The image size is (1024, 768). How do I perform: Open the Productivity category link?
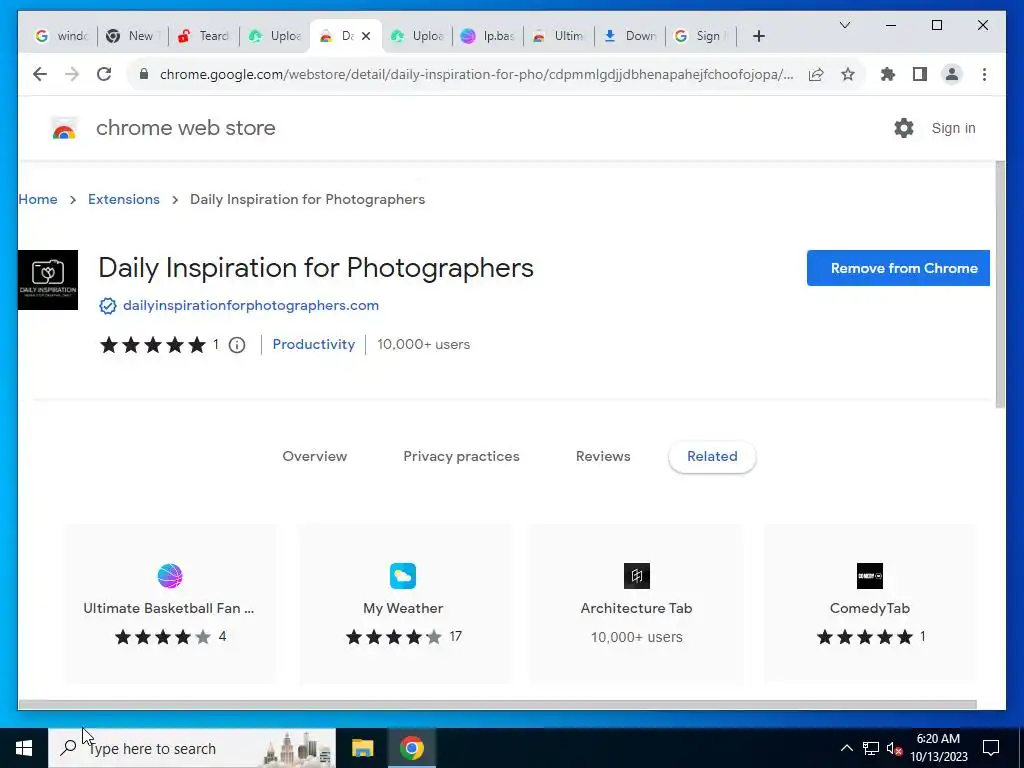[x=313, y=344]
